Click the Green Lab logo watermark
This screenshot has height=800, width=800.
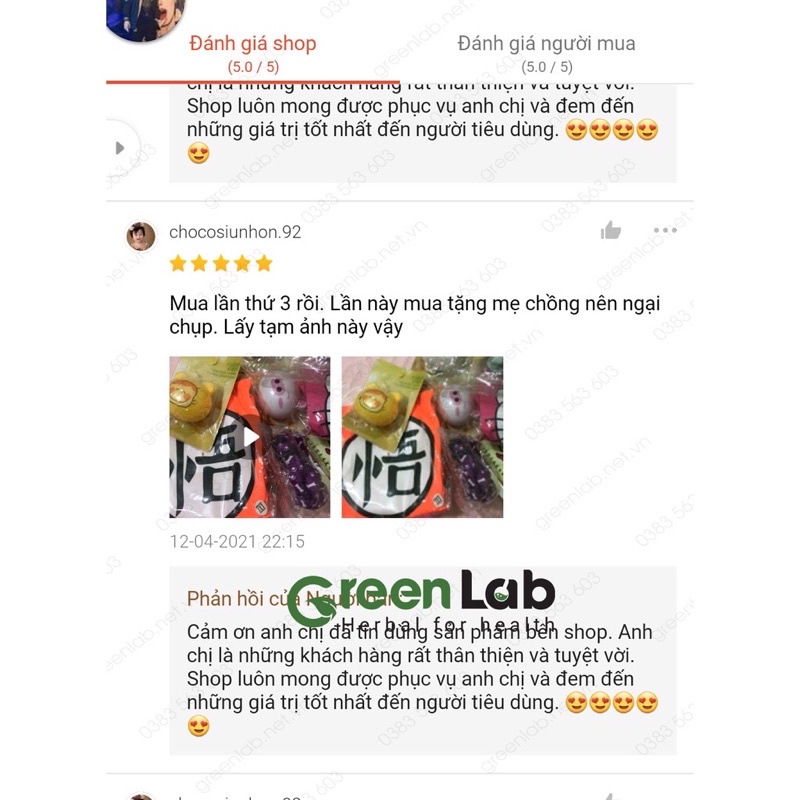[421, 599]
